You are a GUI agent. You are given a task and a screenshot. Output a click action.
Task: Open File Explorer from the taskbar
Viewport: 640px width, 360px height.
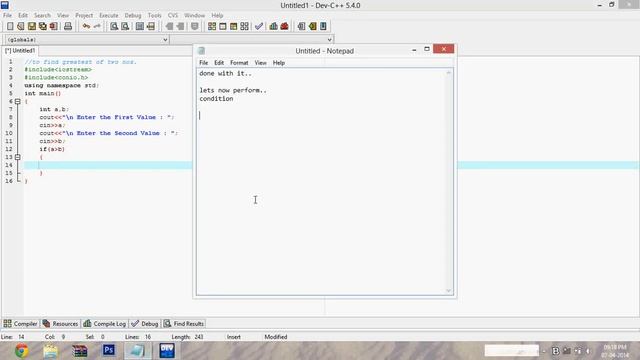coord(51,351)
